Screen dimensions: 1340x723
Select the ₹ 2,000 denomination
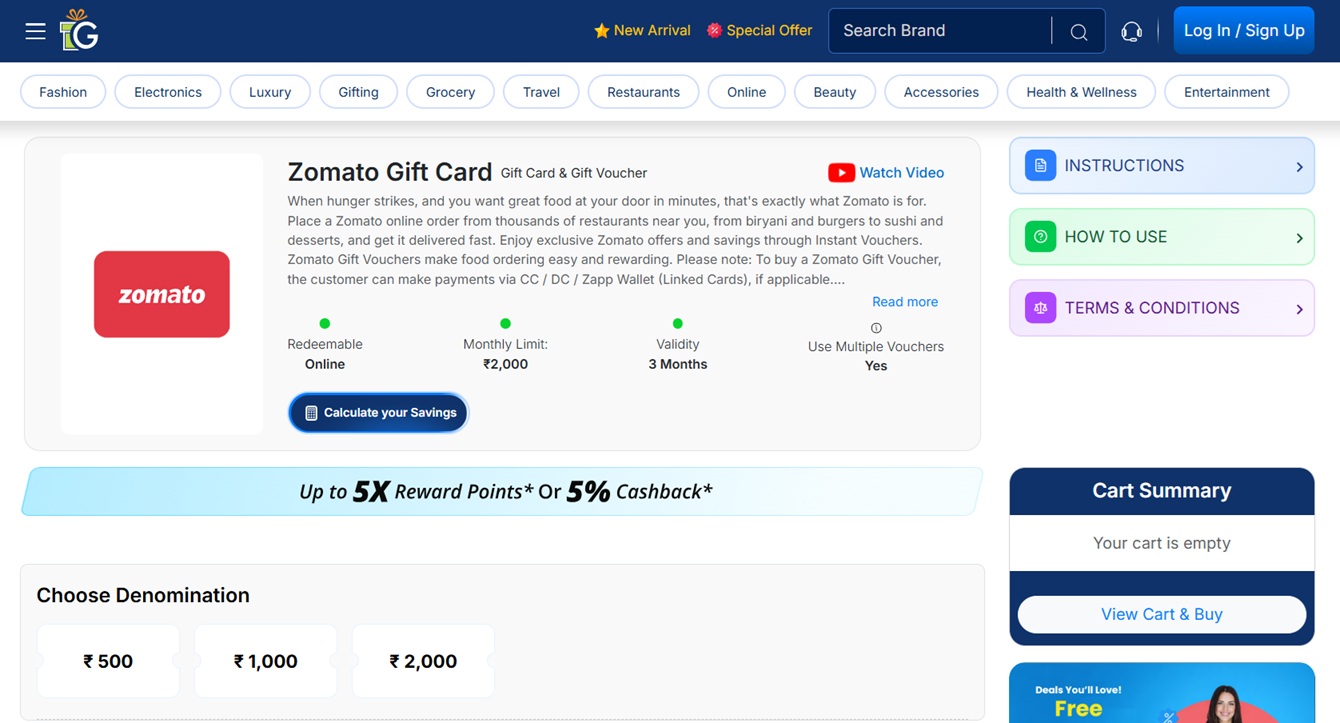coord(423,661)
